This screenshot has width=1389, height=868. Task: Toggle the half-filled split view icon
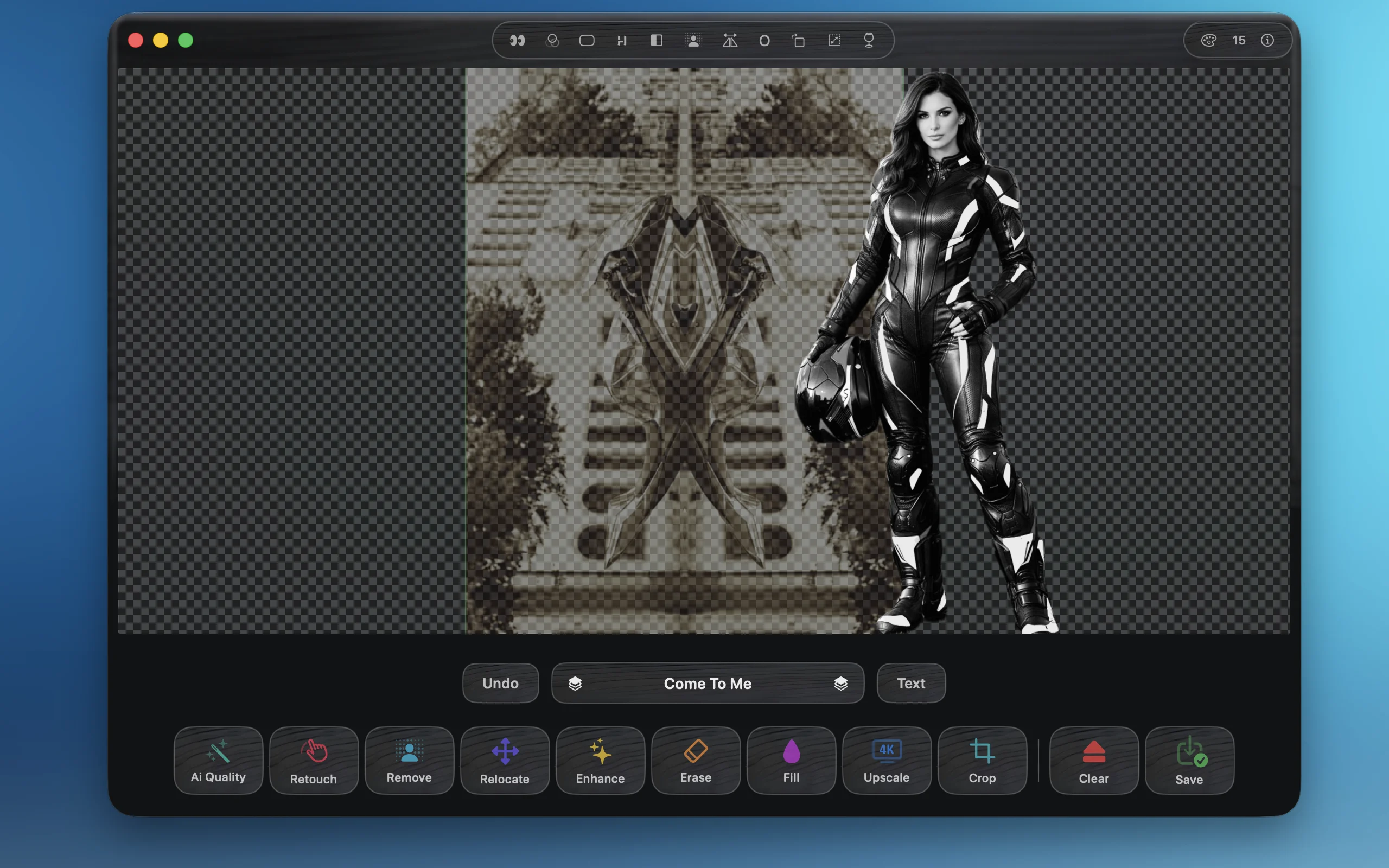(656, 40)
